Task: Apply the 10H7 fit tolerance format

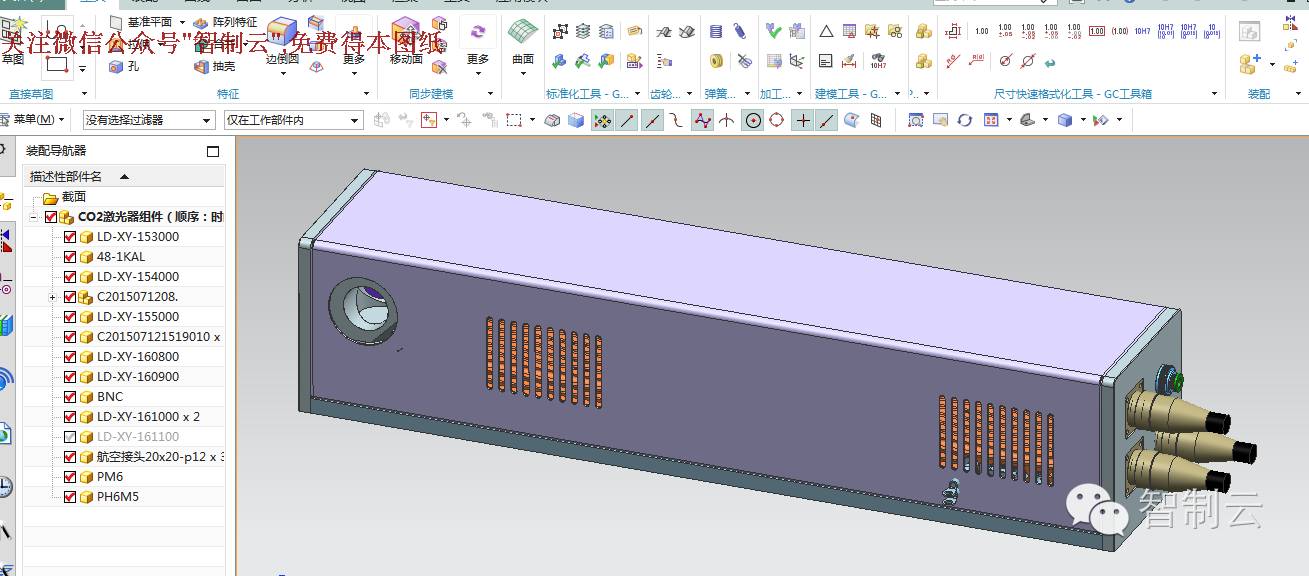Action: pyautogui.click(x=1142, y=32)
